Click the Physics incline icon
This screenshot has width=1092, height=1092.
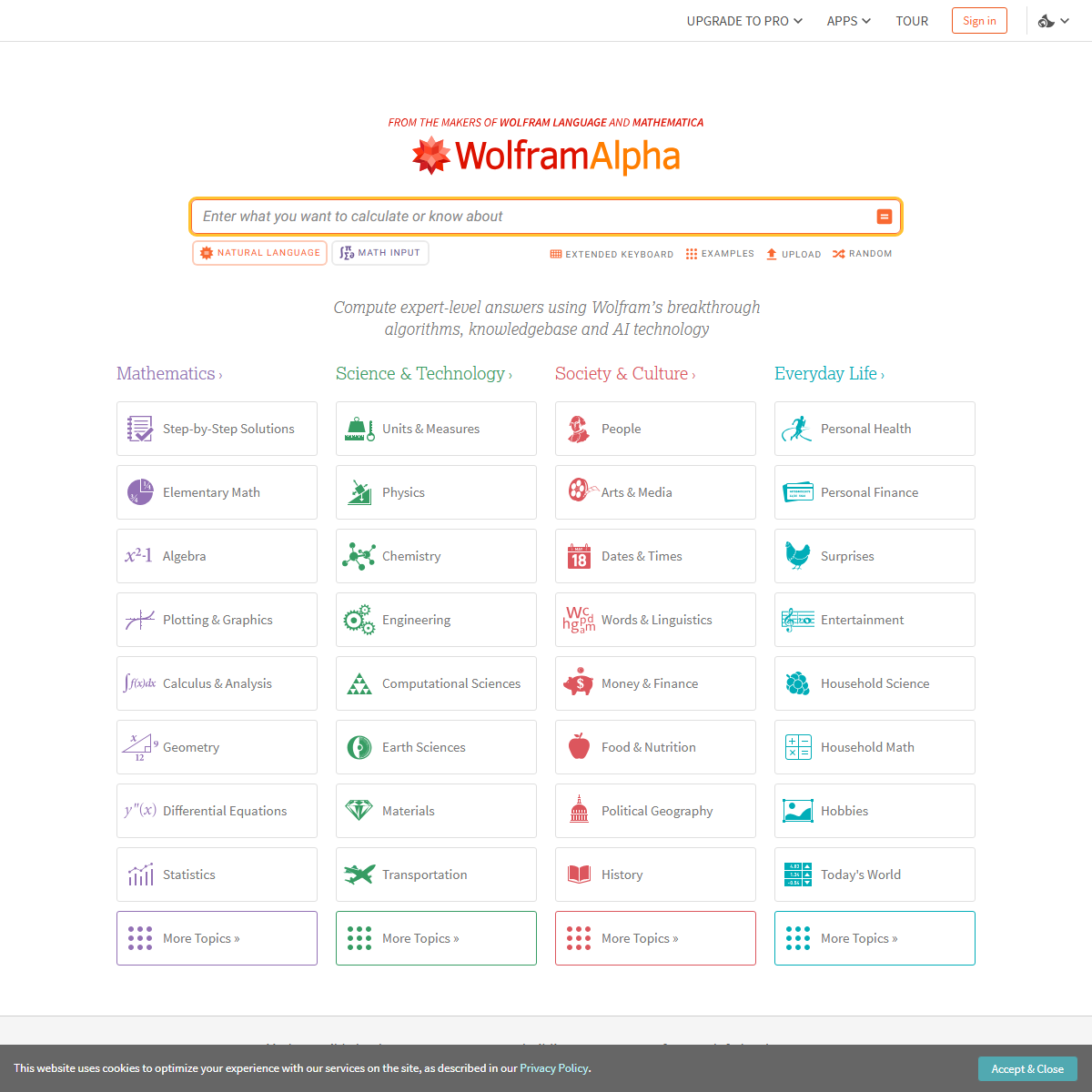pyautogui.click(x=359, y=492)
